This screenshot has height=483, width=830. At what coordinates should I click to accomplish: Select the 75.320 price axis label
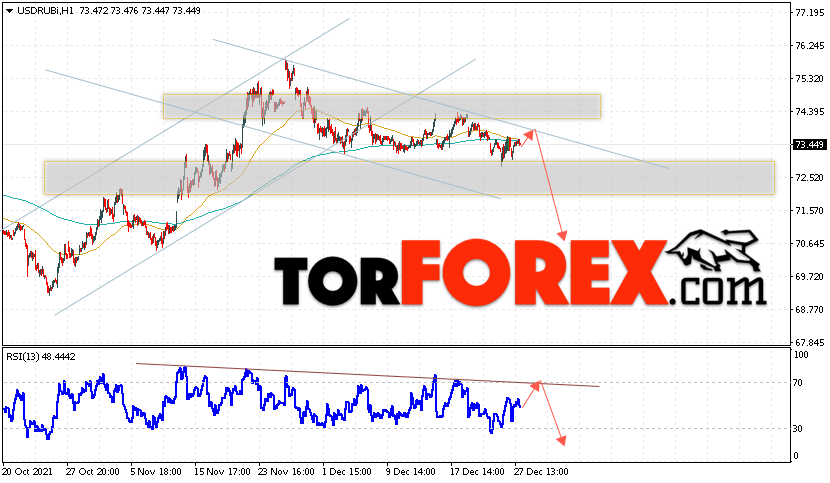810,78
